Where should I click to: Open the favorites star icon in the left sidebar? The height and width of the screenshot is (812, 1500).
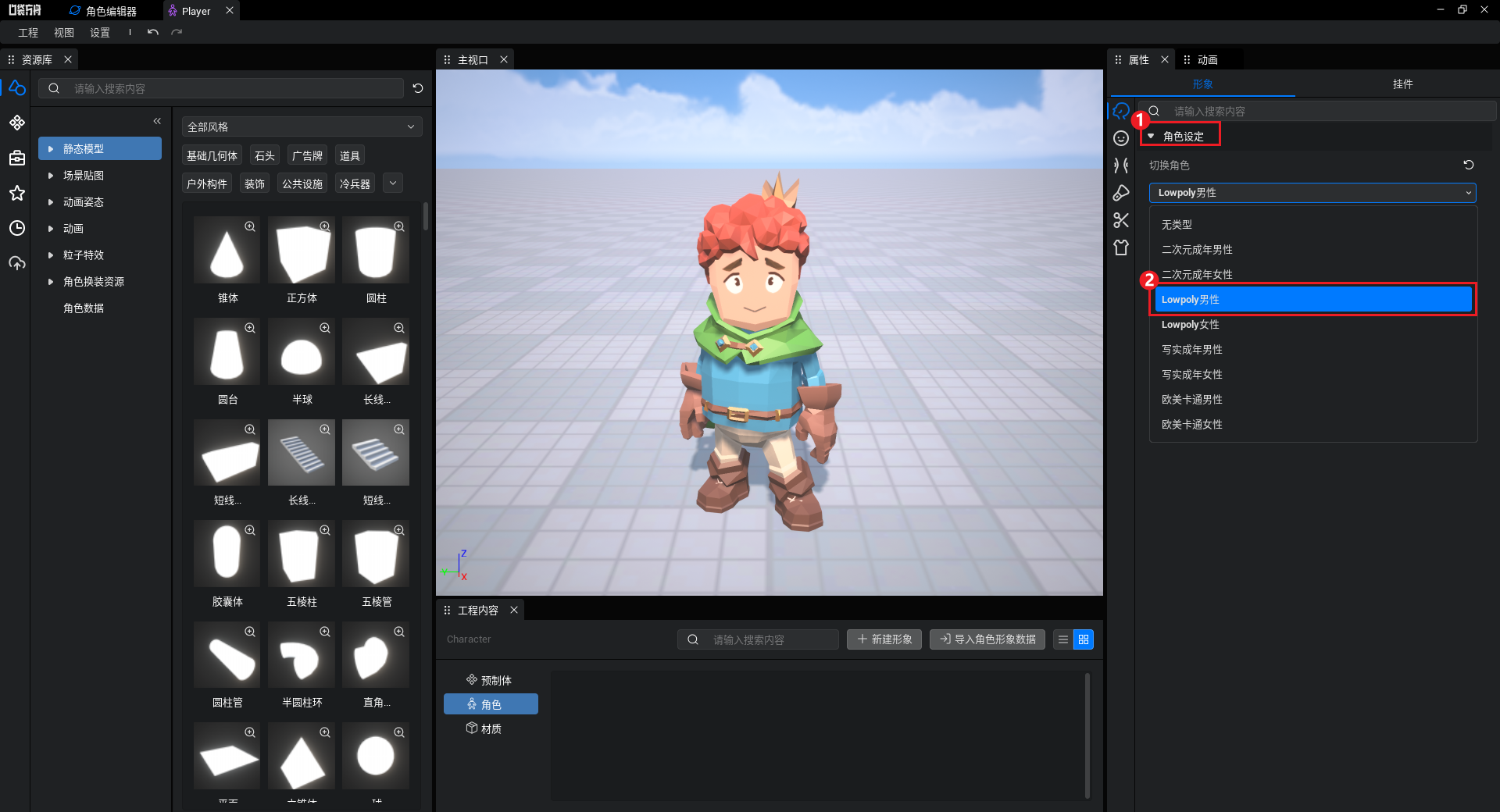17,193
